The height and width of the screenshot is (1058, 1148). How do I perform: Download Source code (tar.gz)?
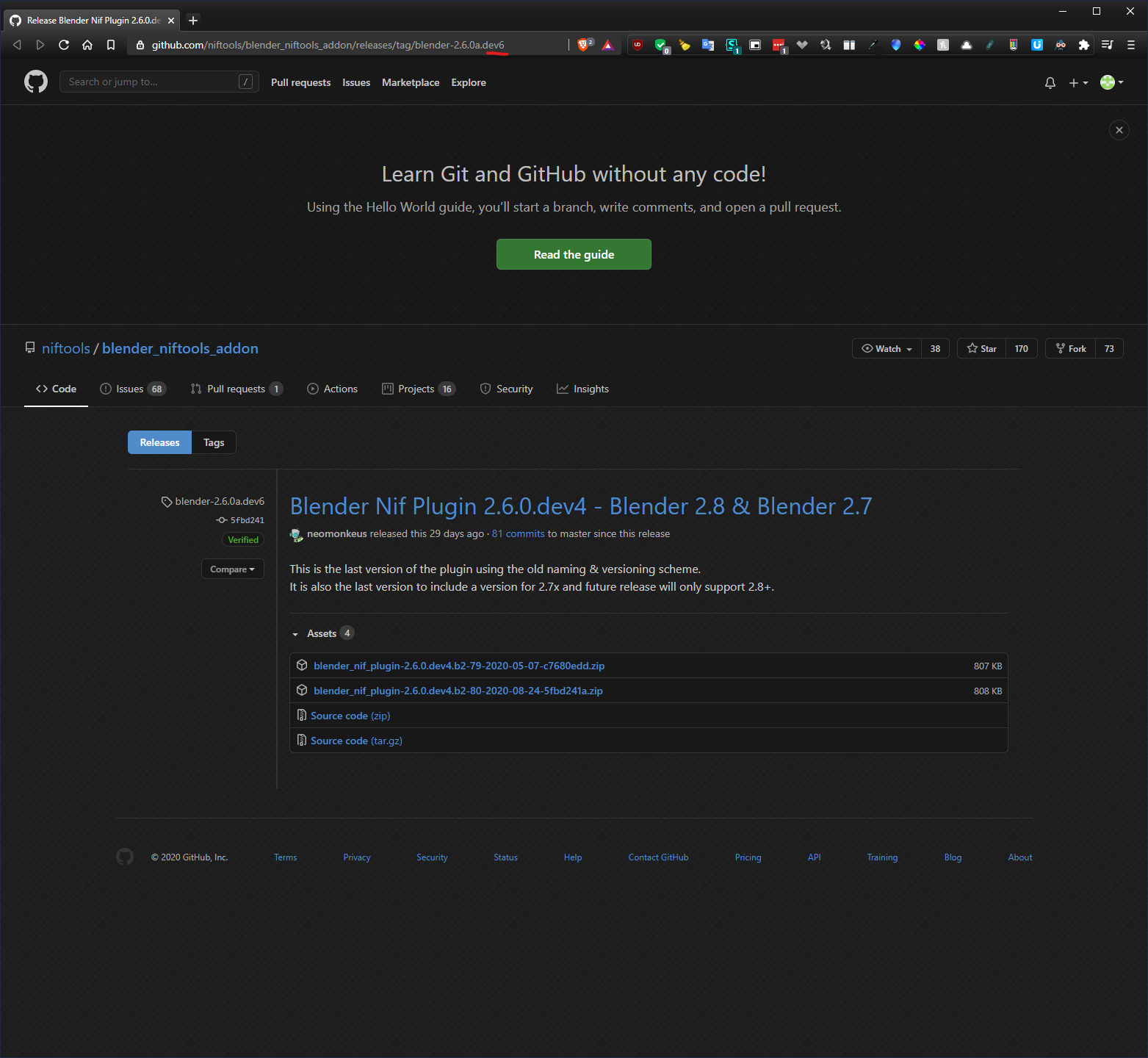(x=356, y=741)
